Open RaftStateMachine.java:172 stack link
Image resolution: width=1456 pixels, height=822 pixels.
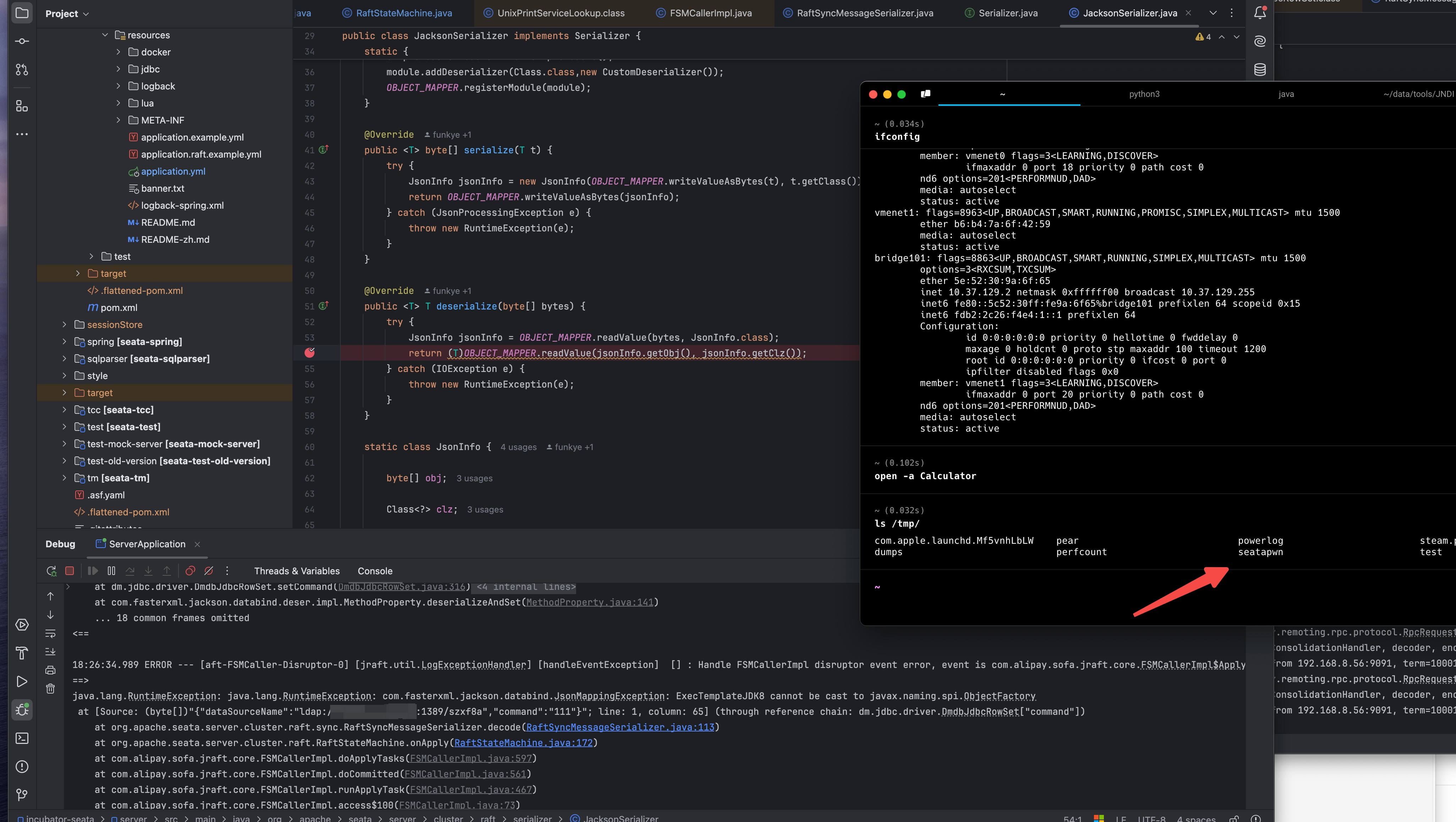[524, 743]
